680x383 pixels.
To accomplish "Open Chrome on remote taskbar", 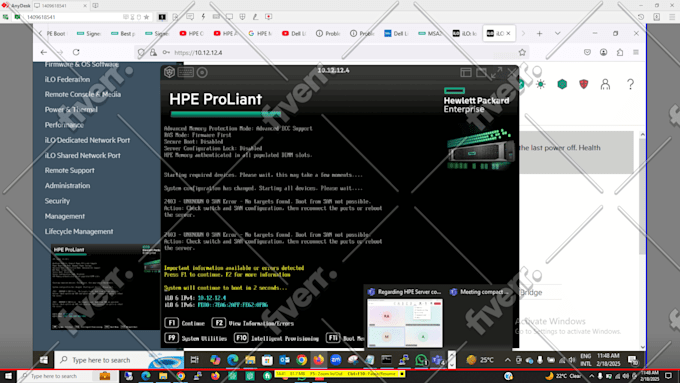I will pyautogui.click(x=302, y=360).
